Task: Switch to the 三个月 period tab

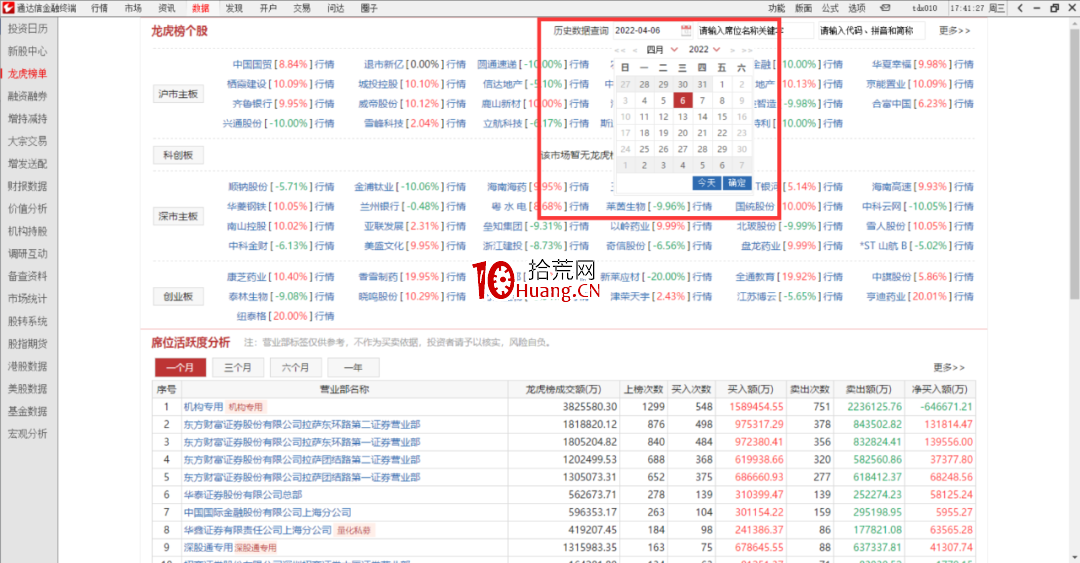Action: (x=238, y=367)
